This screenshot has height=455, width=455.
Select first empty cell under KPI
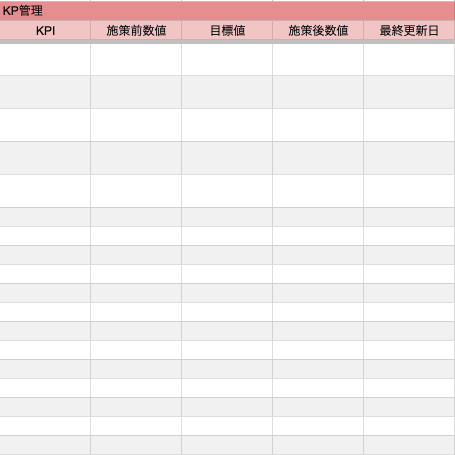[45, 60]
